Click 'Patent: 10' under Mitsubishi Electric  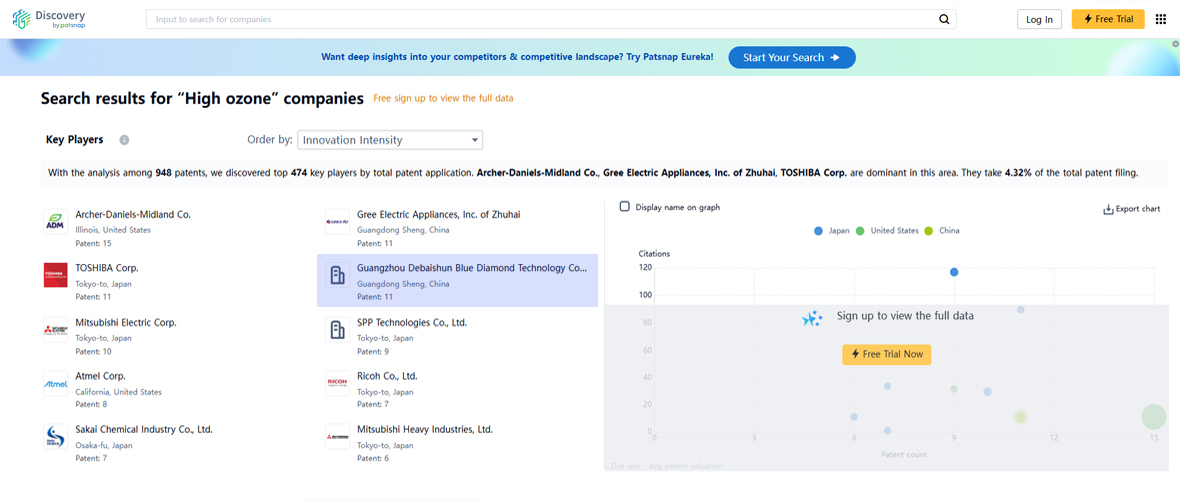[x=93, y=351]
